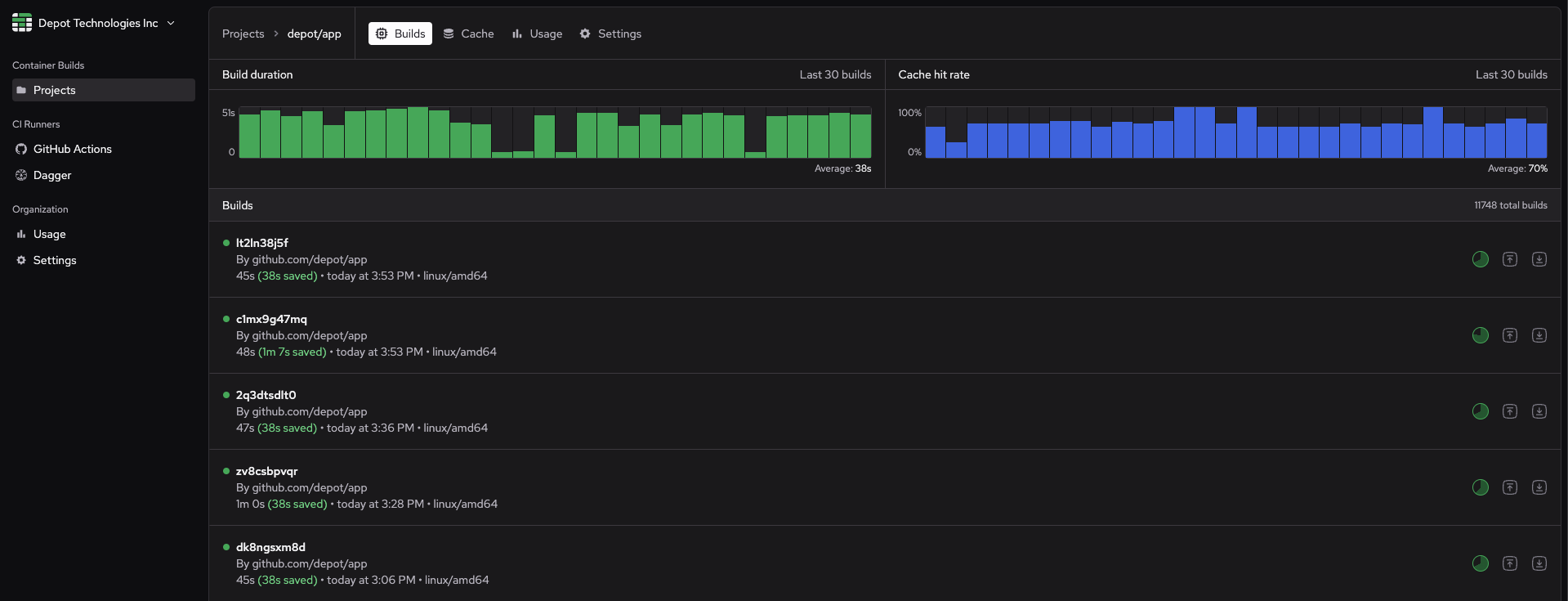Click the download arrow icon for build 2q3dtsdlt0
This screenshot has width=1568, height=601.
(1539, 411)
